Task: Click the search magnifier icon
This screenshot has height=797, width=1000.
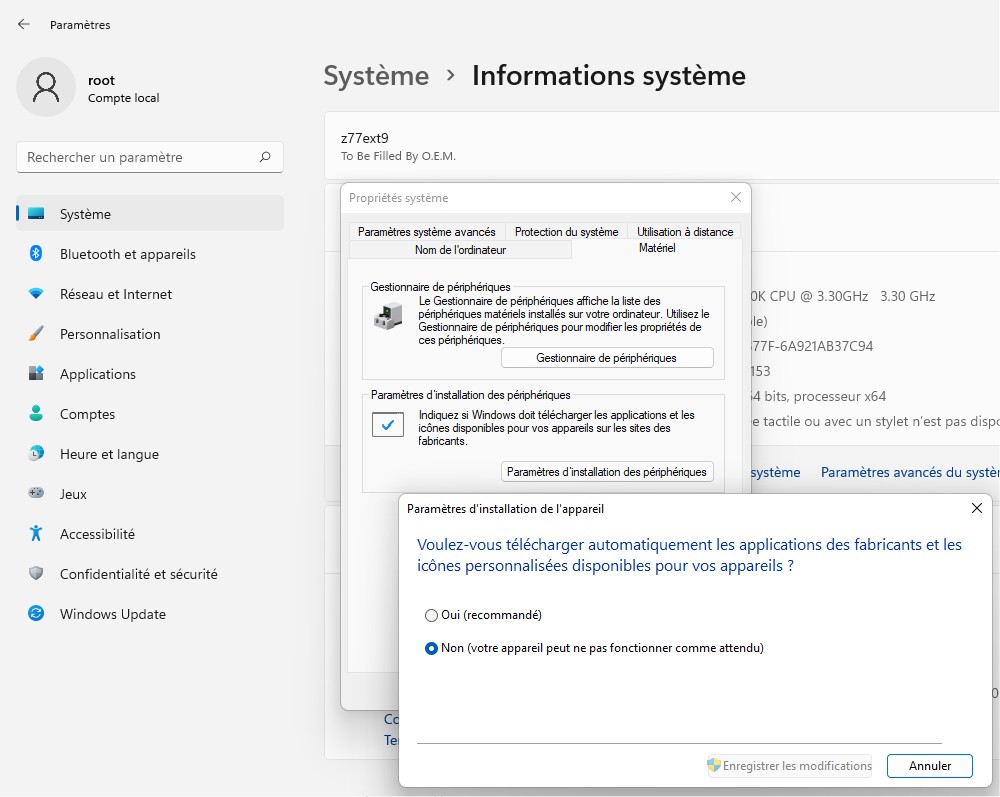Action: coord(265,157)
